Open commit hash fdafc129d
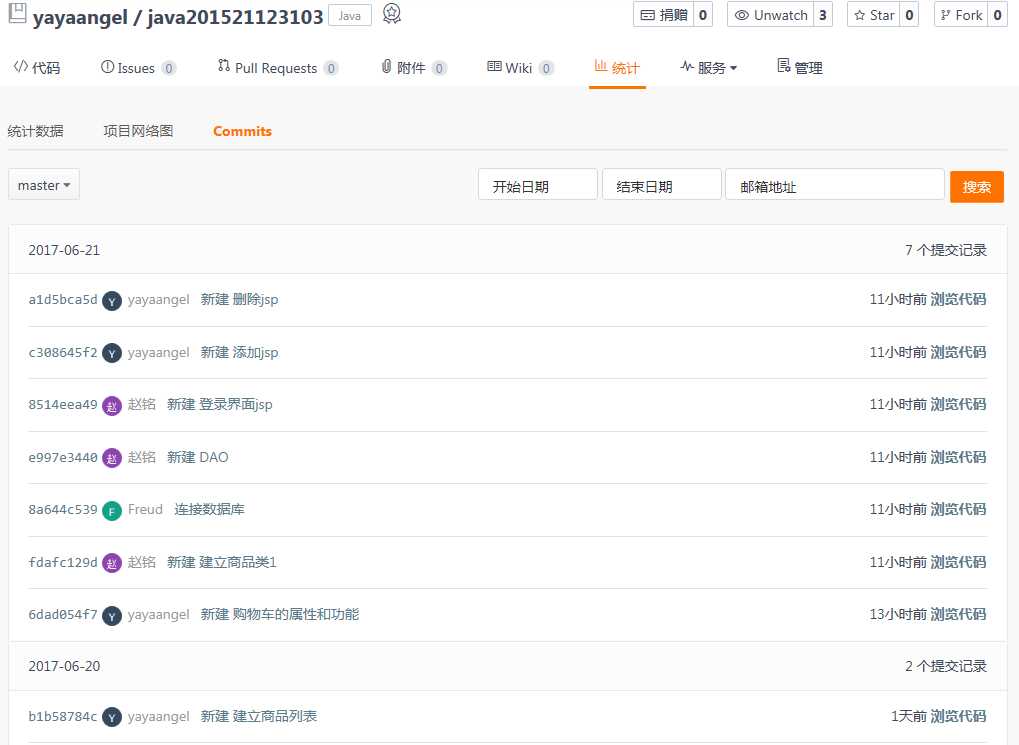1019x745 pixels. point(62,562)
